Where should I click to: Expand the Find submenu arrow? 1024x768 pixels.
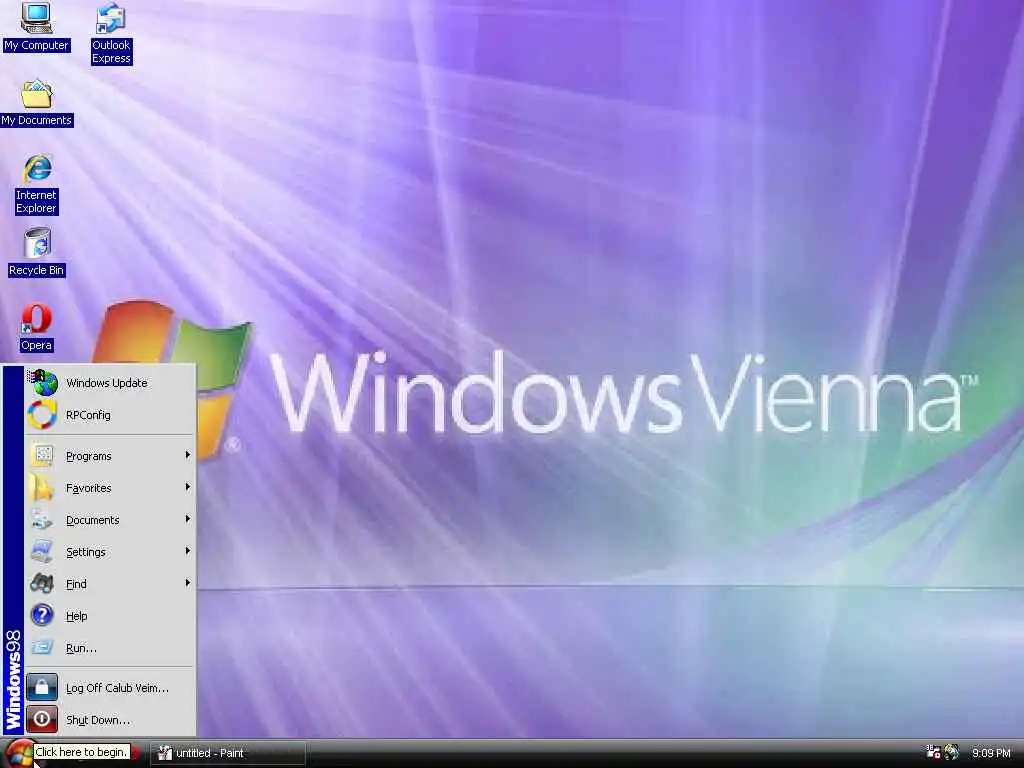(x=187, y=583)
